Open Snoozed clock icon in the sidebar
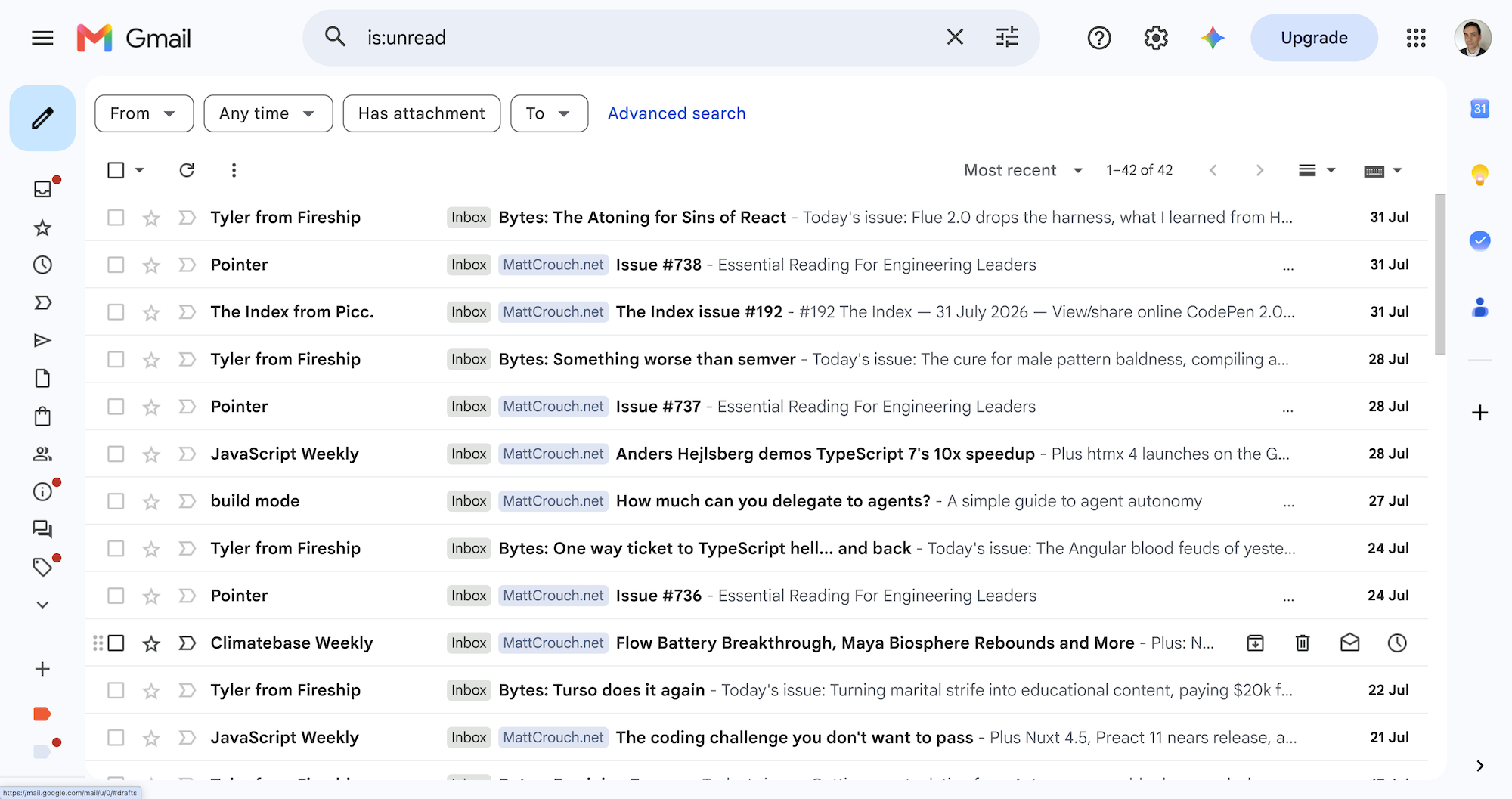1512x799 pixels. tap(42, 265)
